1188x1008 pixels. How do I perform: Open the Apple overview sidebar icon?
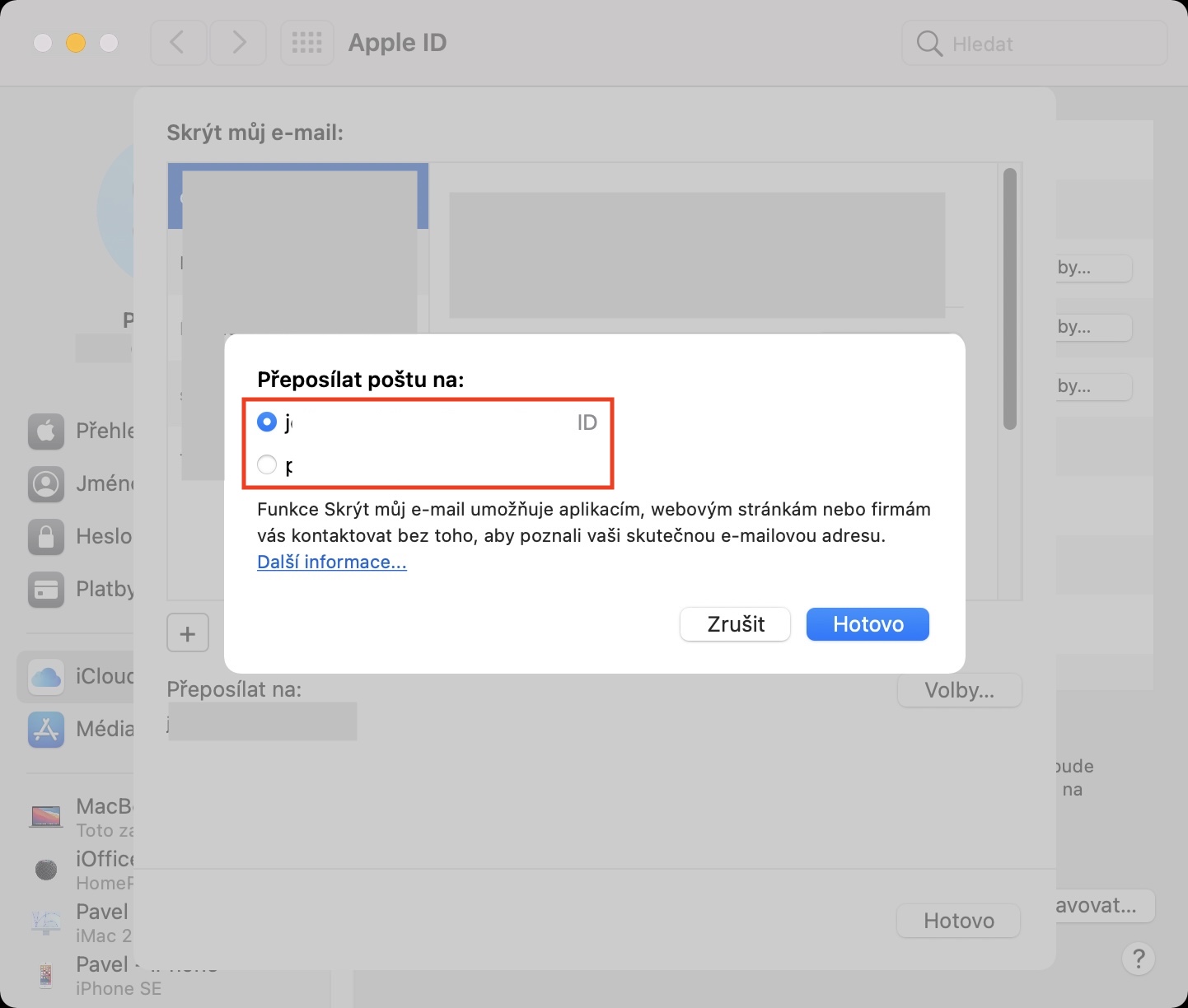(x=46, y=431)
